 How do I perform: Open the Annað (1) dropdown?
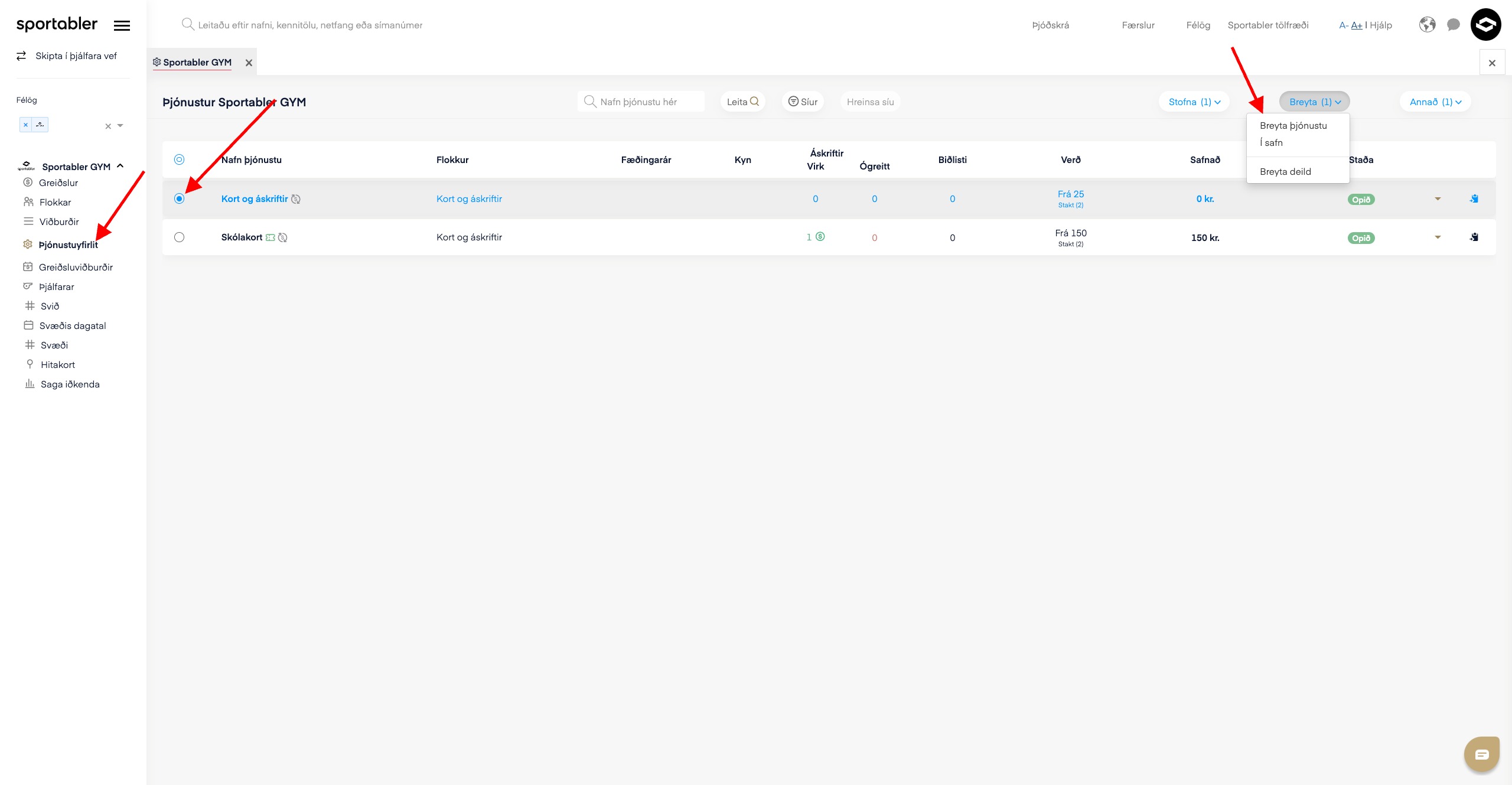point(1435,102)
